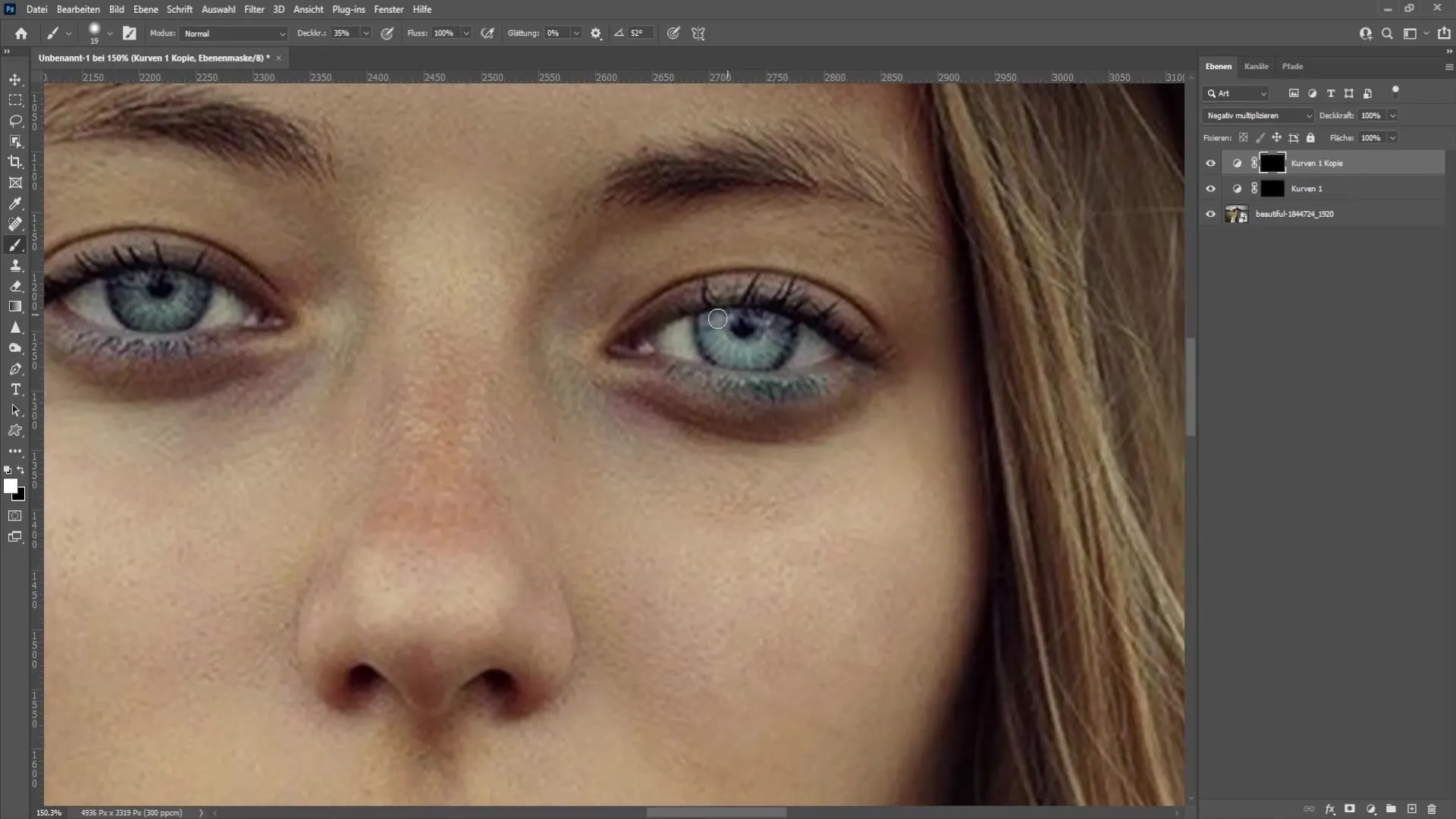This screenshot has height=819, width=1456.
Task: Open the layer Deckkraft dropdown arrow
Action: [1393, 116]
